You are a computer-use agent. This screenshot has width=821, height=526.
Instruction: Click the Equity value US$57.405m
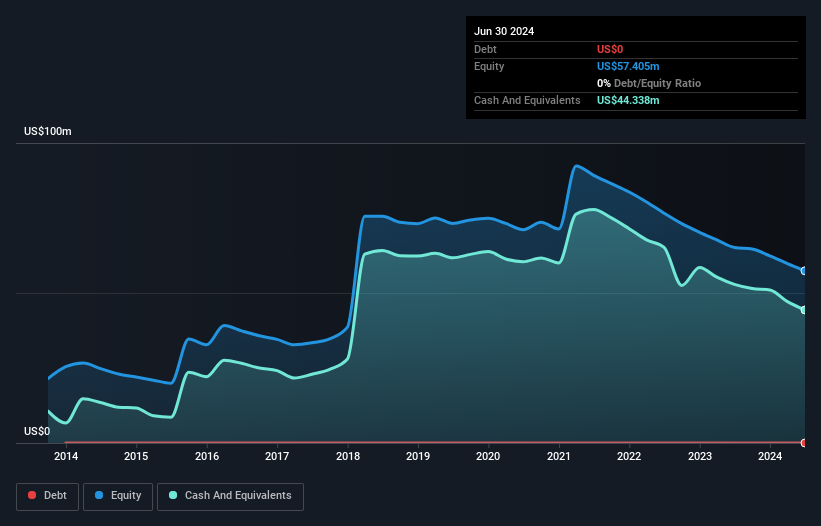click(x=628, y=66)
